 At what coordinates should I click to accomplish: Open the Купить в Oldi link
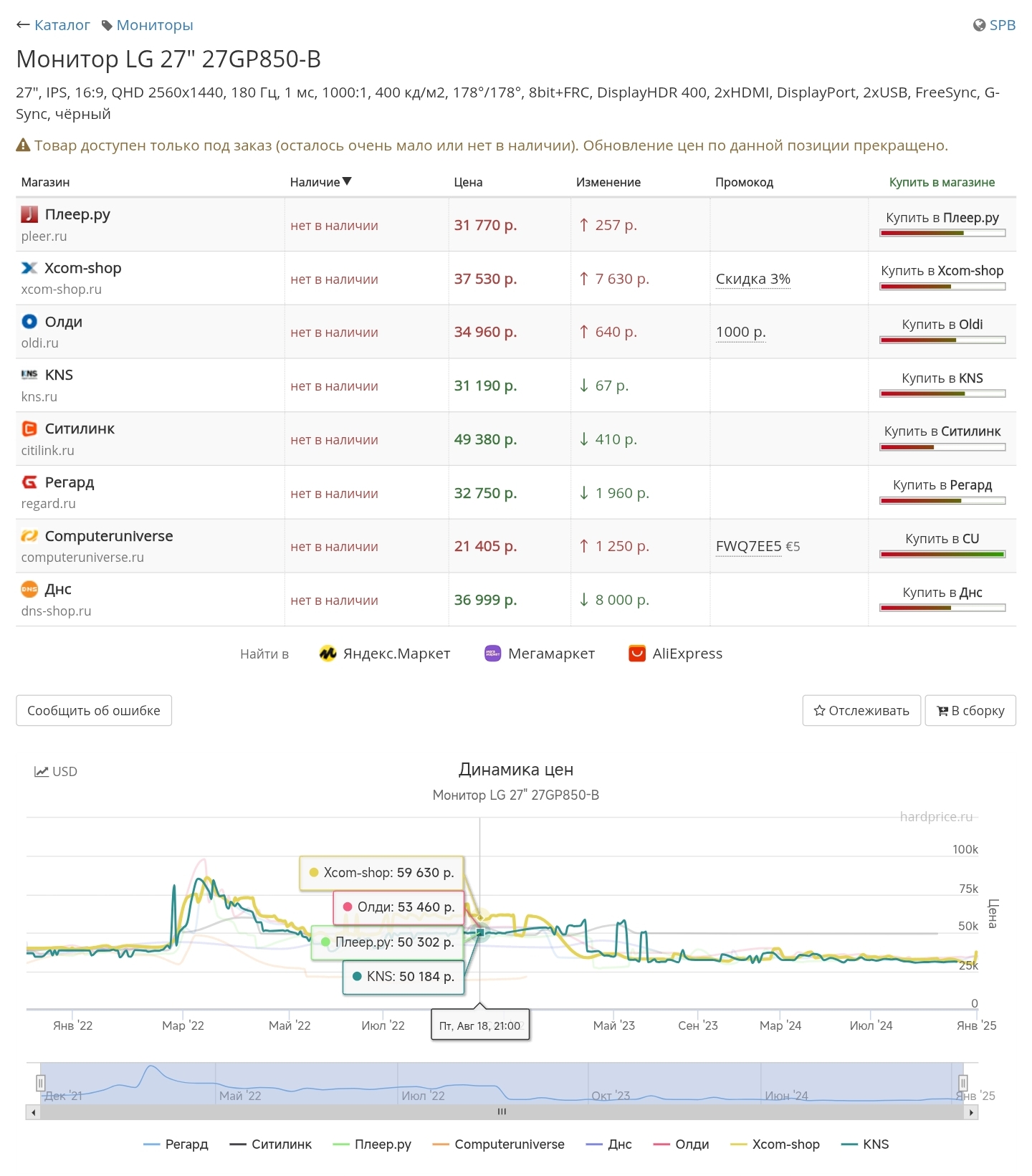(942, 325)
